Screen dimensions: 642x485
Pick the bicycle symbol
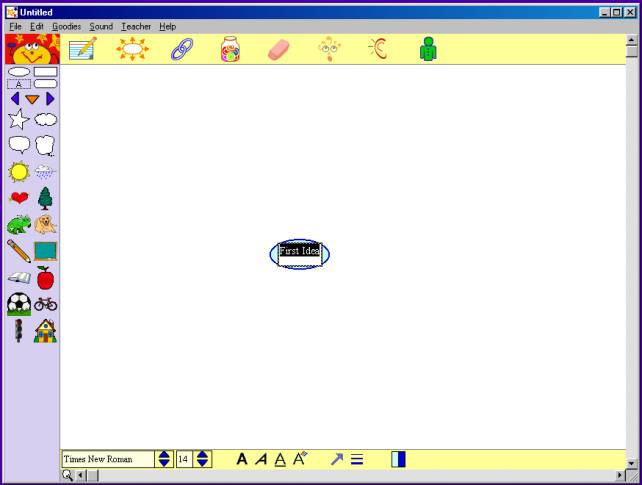click(x=45, y=304)
